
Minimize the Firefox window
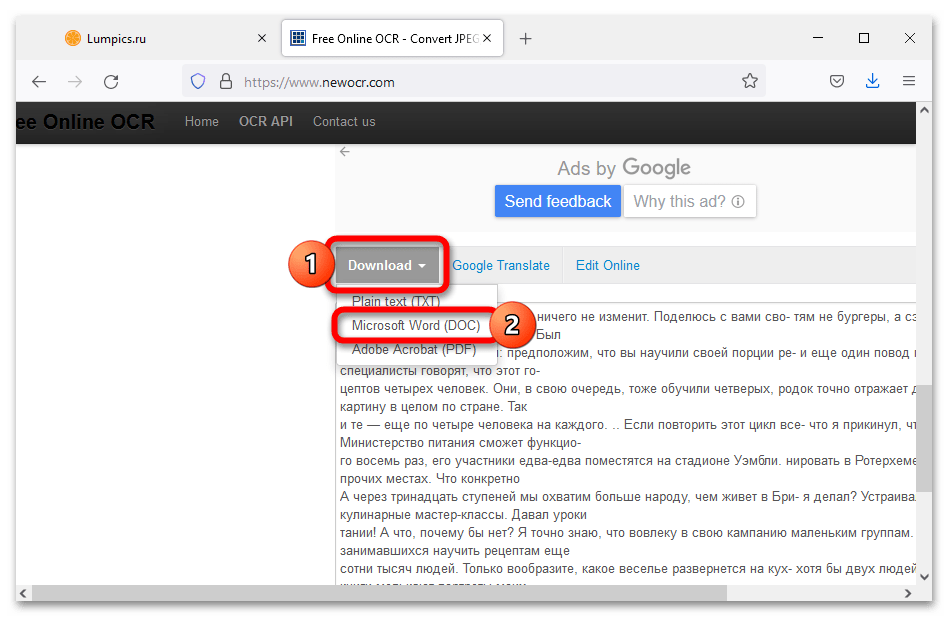818,38
